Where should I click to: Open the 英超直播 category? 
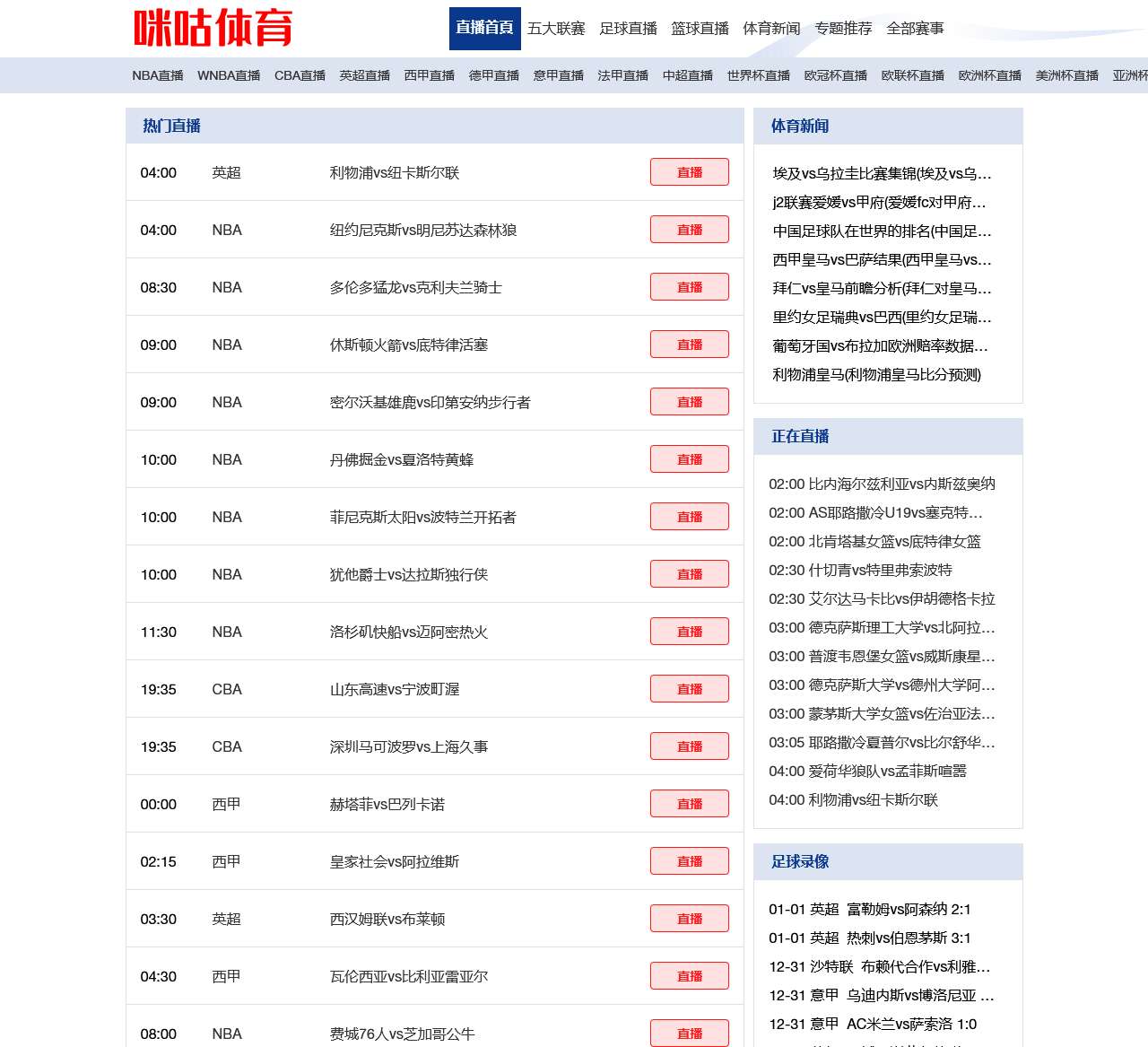click(x=364, y=75)
